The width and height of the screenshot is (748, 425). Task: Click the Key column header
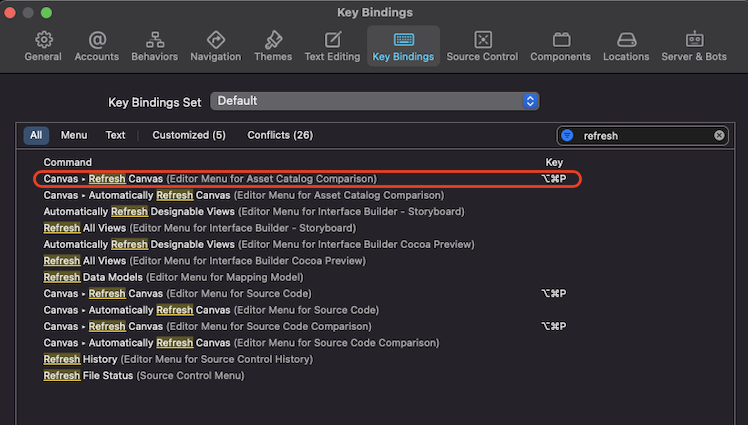(x=554, y=162)
